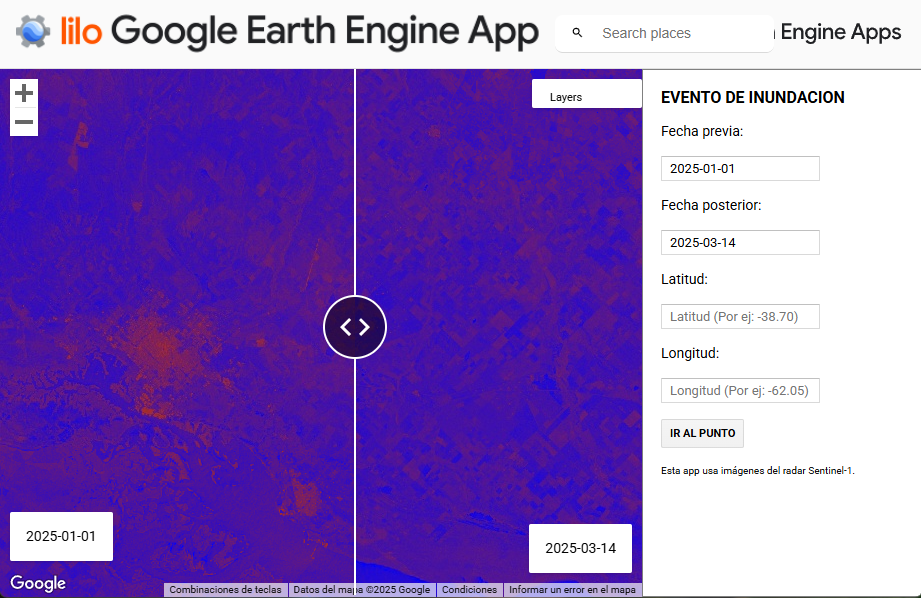This screenshot has width=921, height=598.
Task: Click the Fecha posterior date field
Action: [740, 243]
